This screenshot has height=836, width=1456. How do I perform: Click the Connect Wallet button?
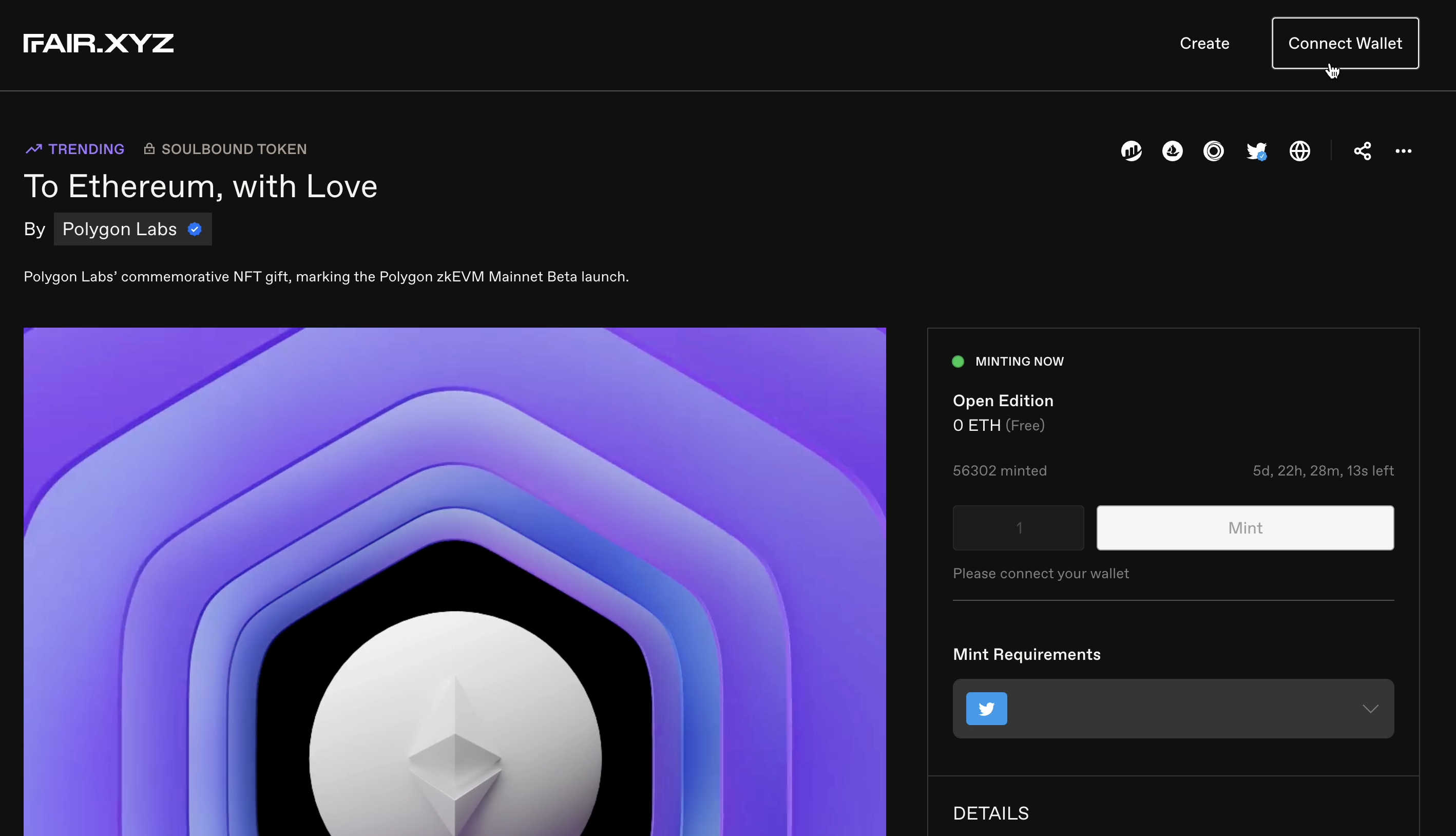point(1345,43)
